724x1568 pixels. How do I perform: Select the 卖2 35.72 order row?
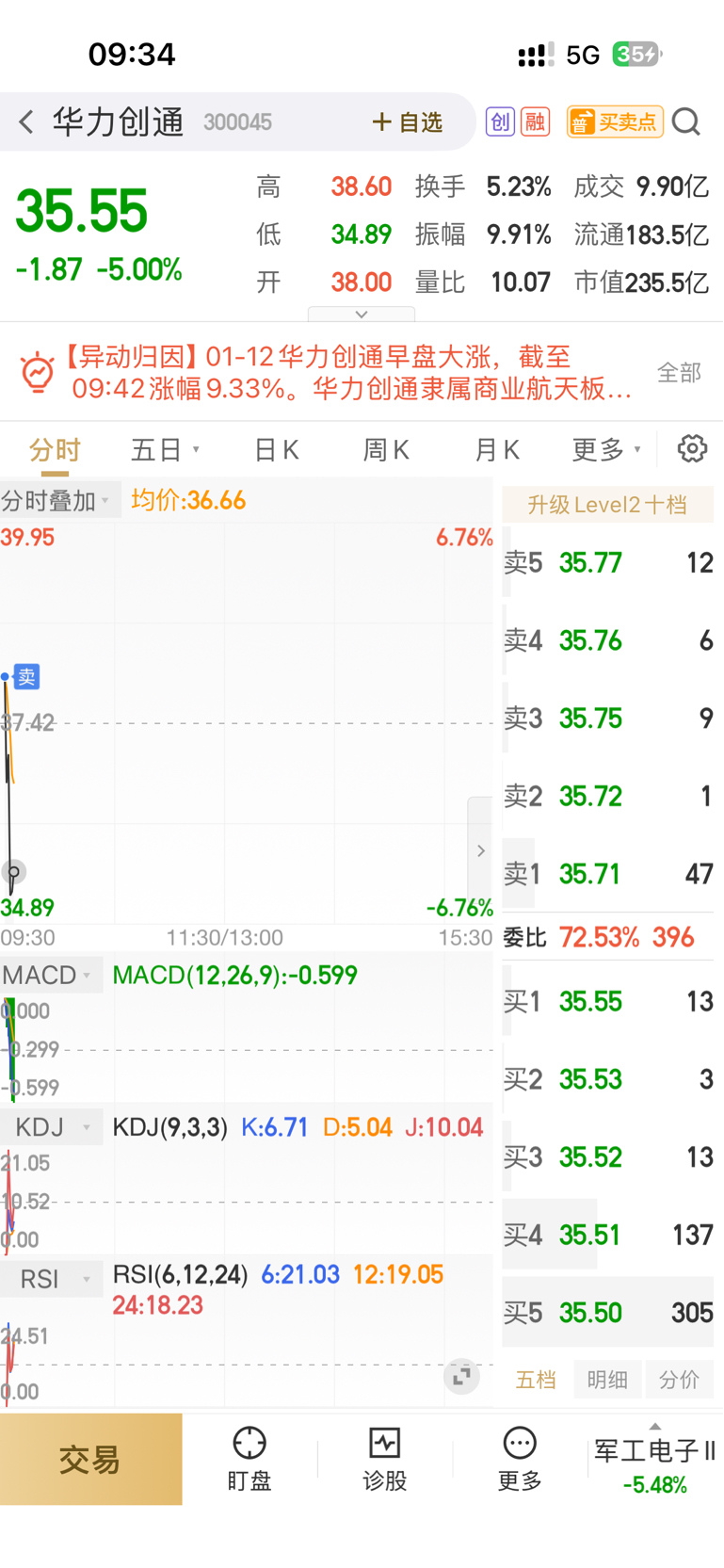(x=607, y=797)
